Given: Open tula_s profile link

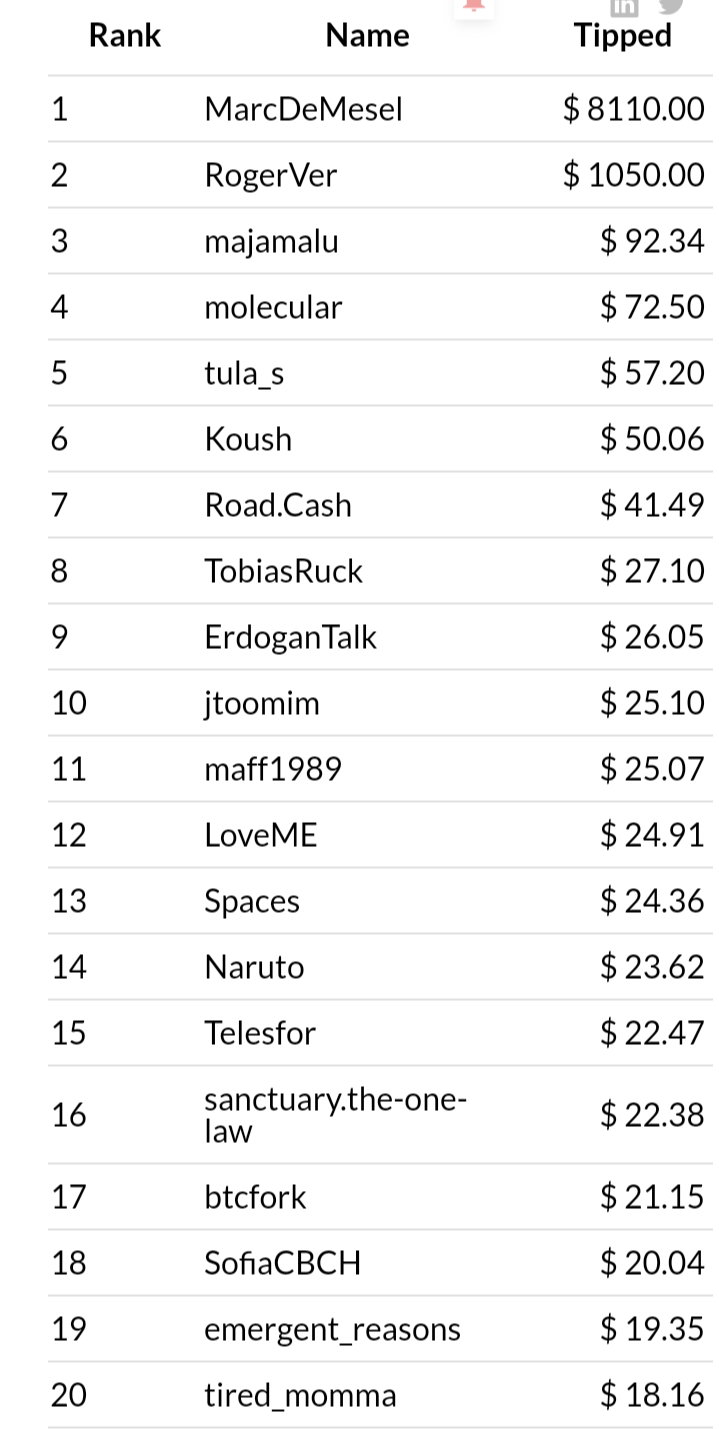Looking at the screenshot, I should [244, 374].
